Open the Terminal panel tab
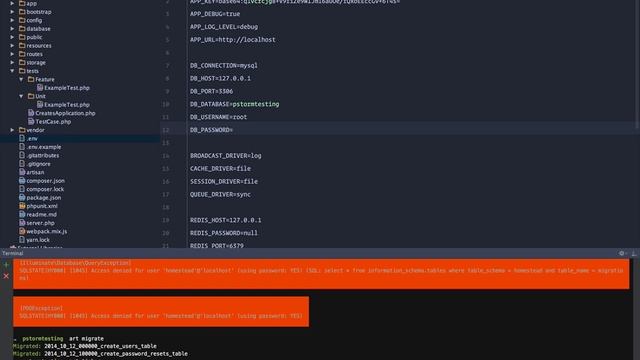640x360 pixels. tap(13, 253)
